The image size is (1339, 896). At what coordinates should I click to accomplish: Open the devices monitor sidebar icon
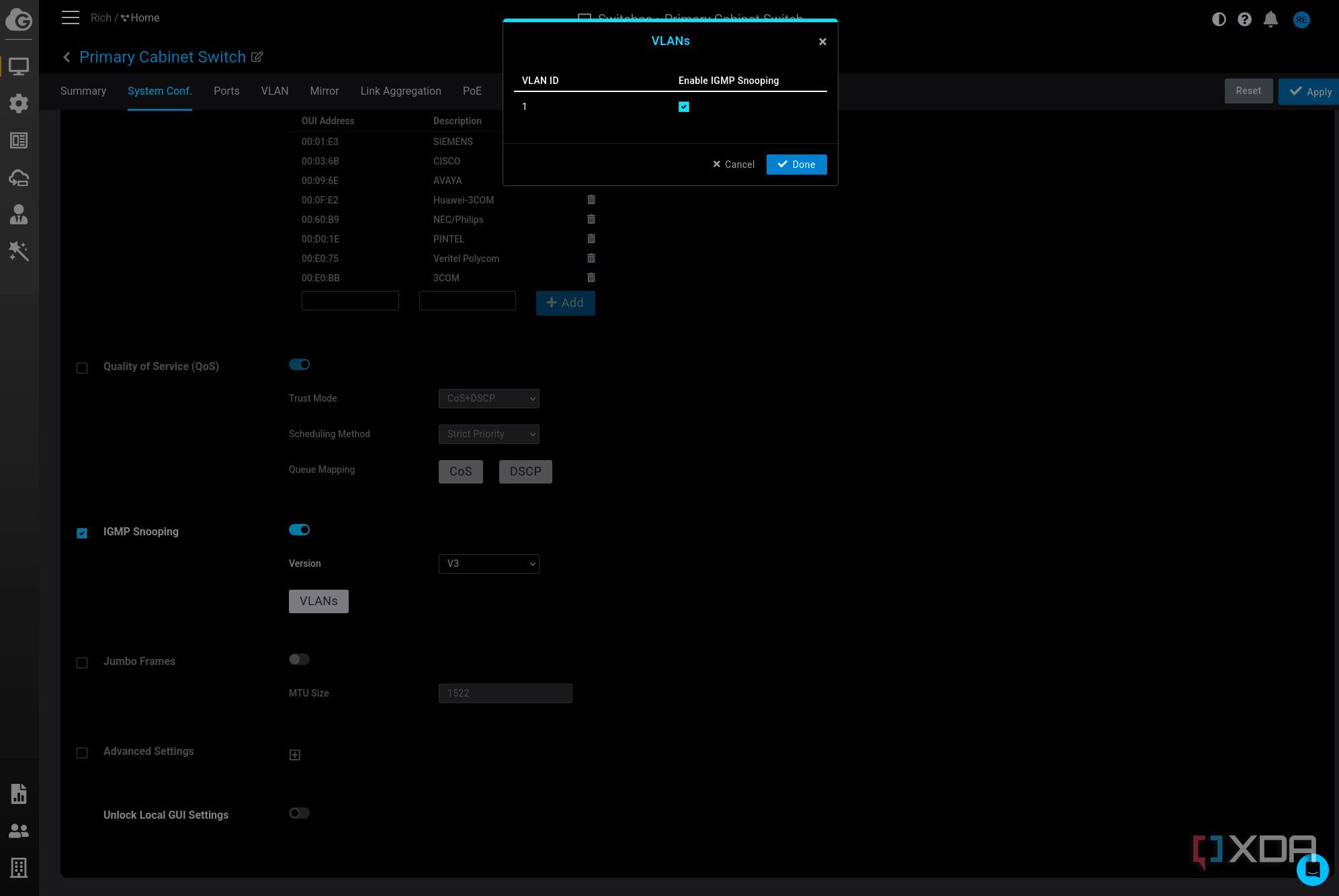(x=19, y=66)
